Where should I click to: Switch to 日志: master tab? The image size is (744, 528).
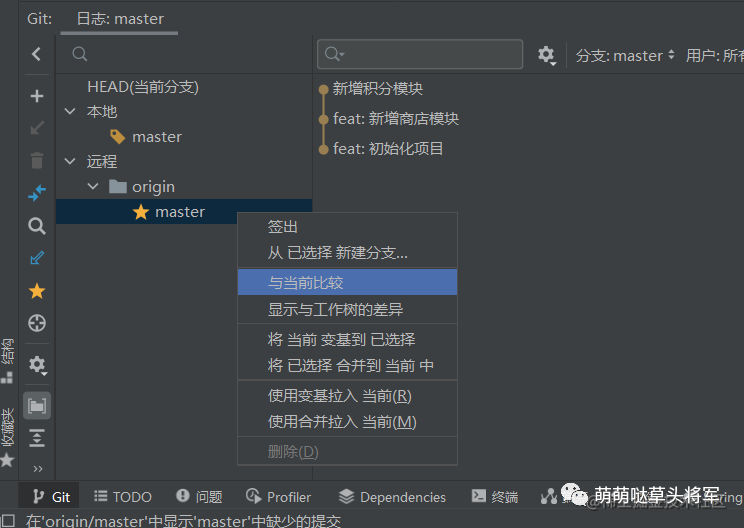120,19
